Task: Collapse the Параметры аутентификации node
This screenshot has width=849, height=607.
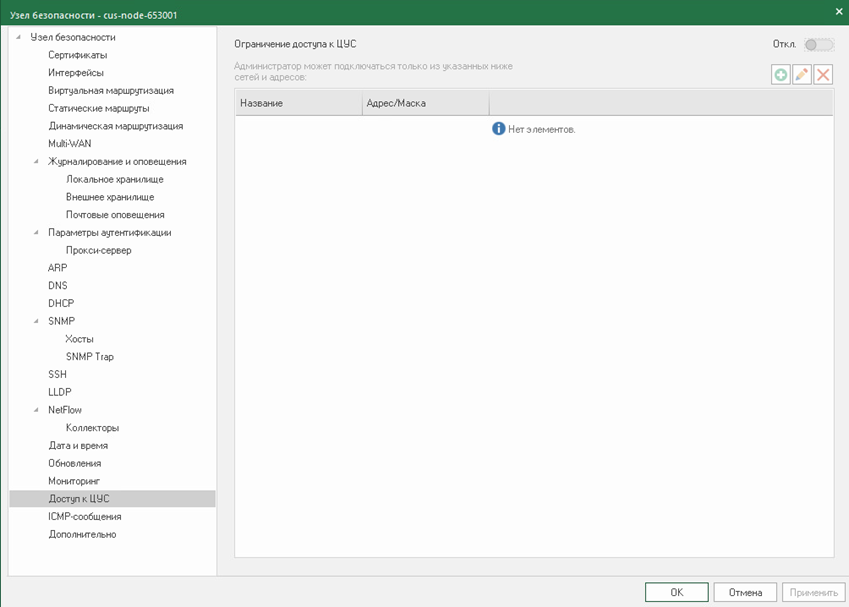Action: (36, 232)
